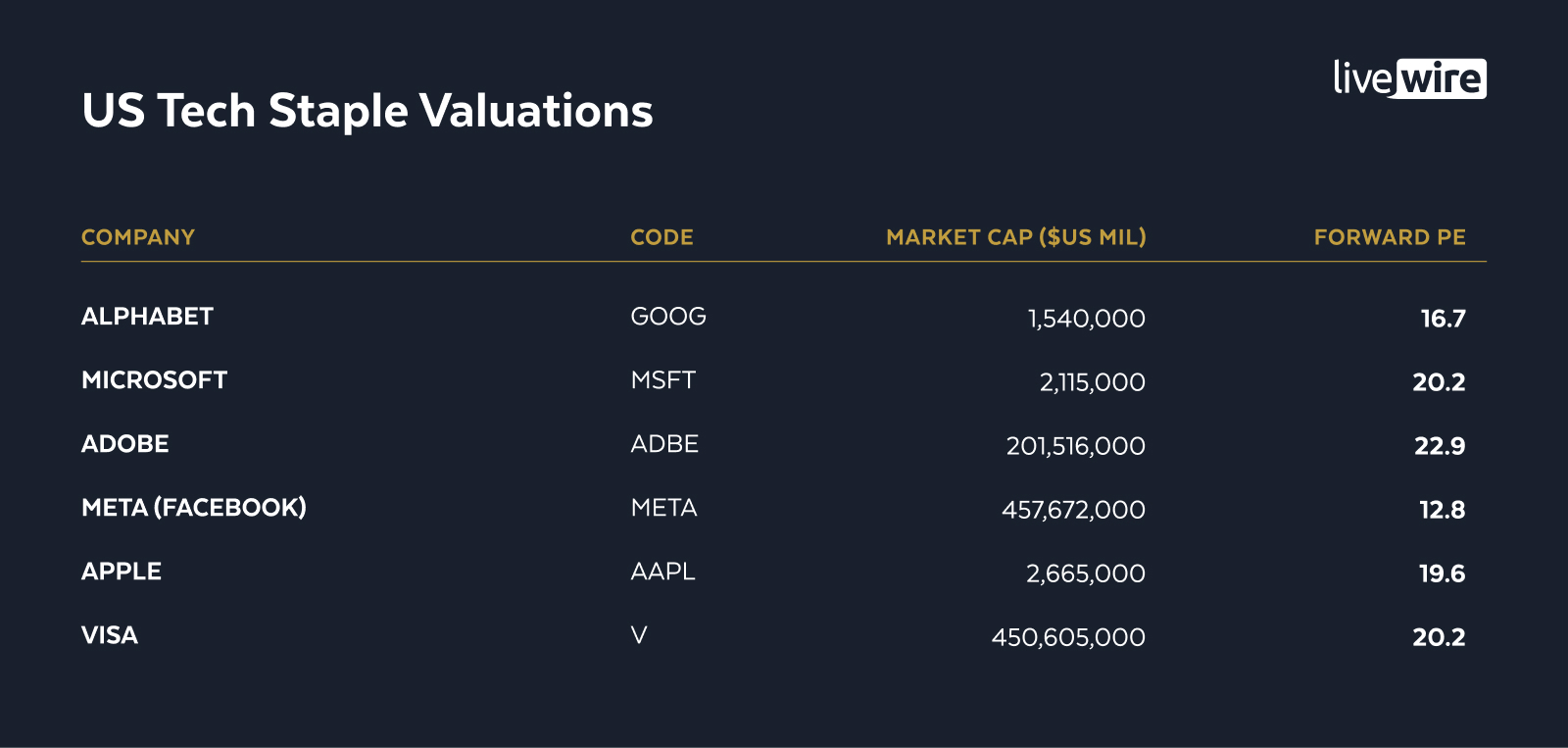Click the MSFT ticker code

[663, 380]
